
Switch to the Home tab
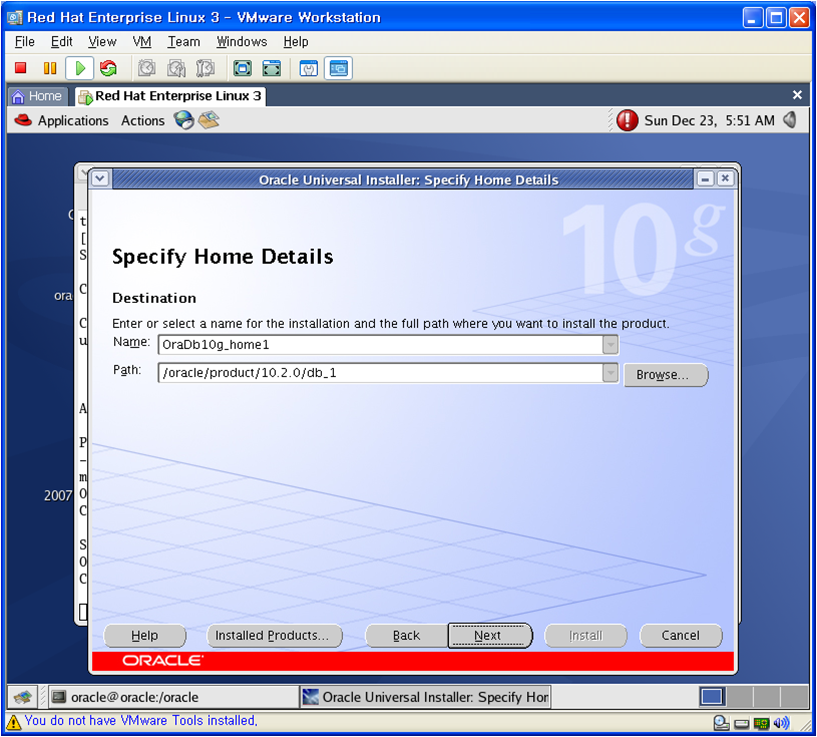click(38, 96)
